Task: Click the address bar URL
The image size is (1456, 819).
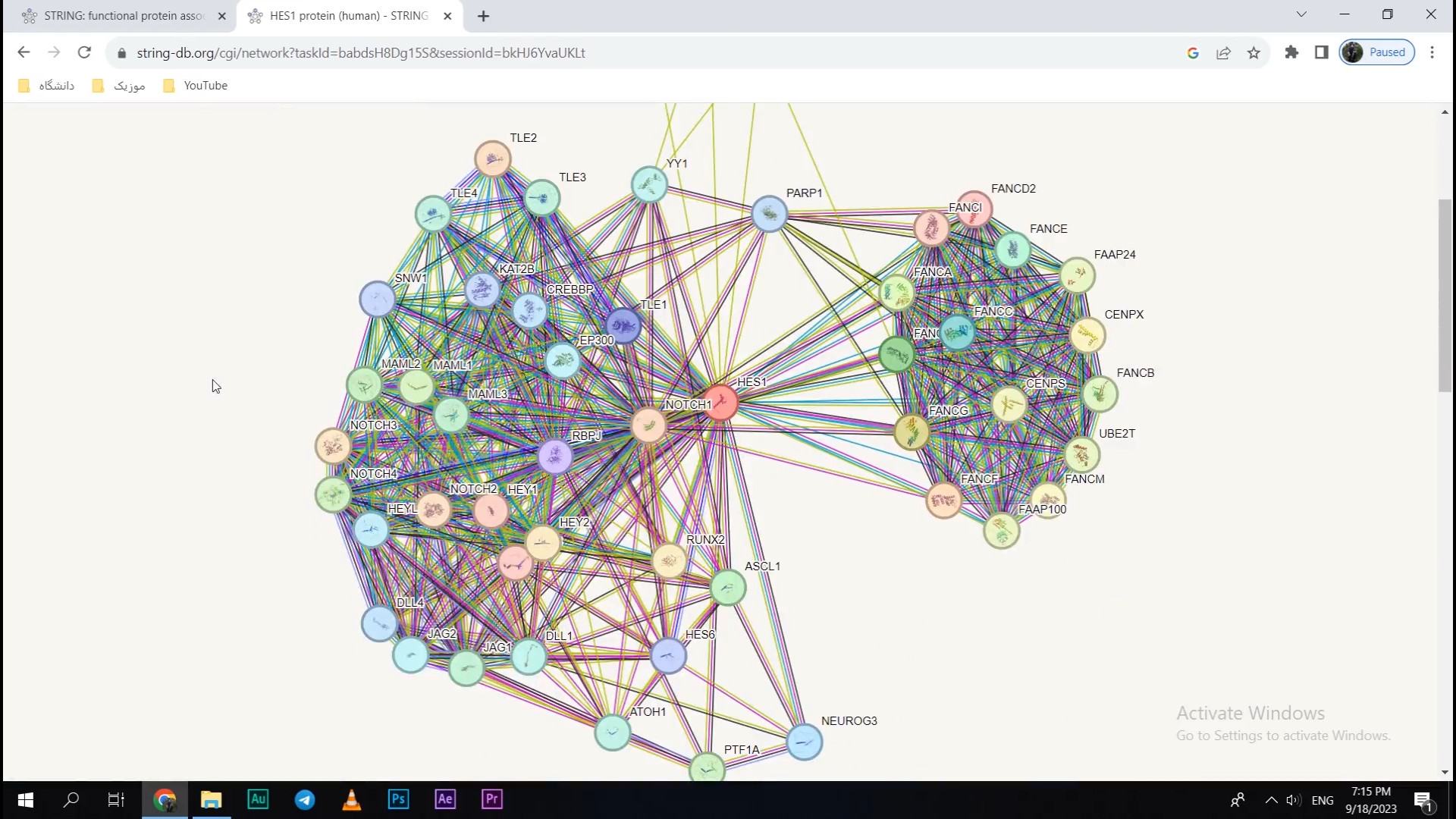Action: point(361,53)
